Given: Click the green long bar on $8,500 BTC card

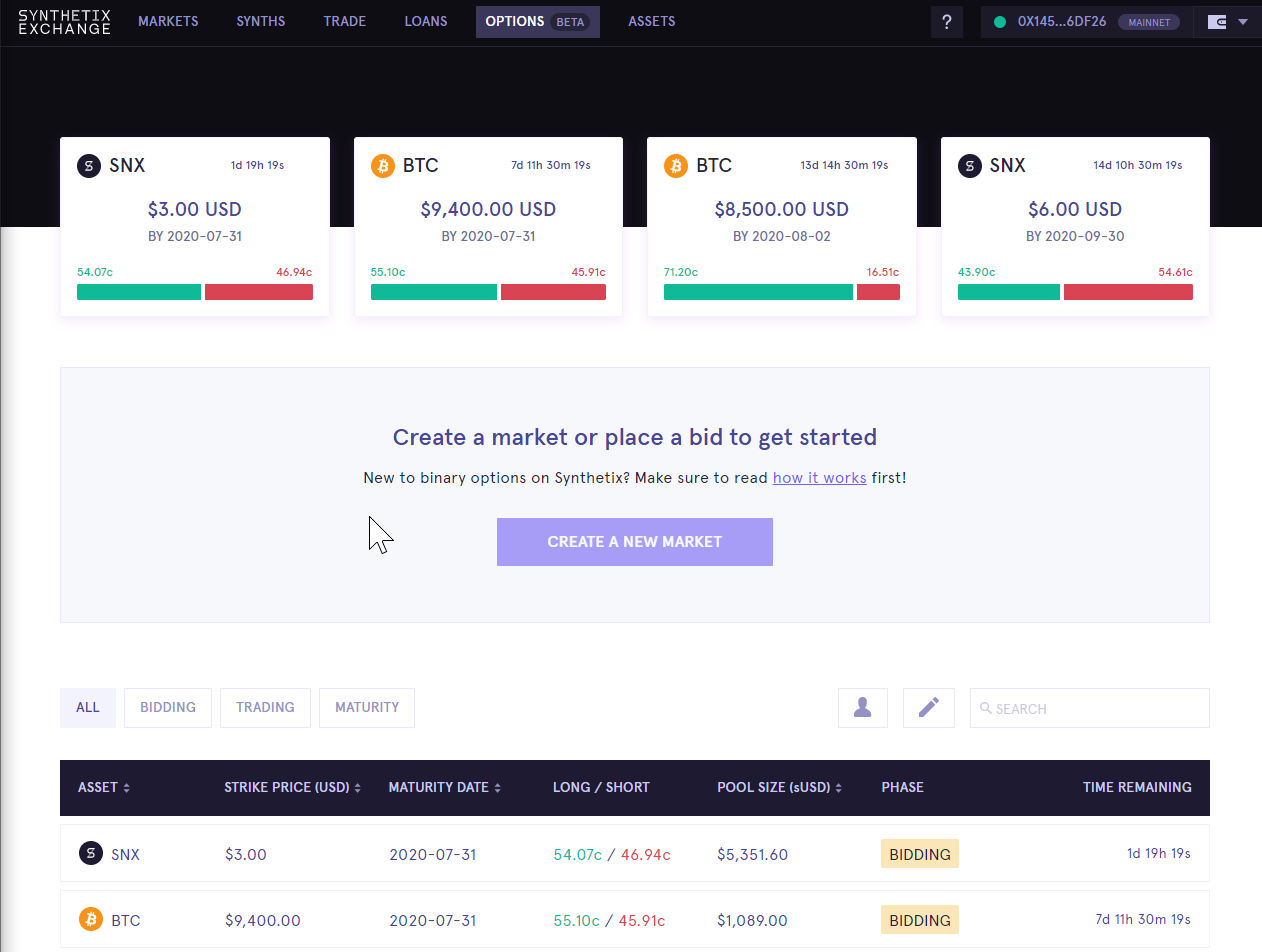Looking at the screenshot, I should point(758,292).
